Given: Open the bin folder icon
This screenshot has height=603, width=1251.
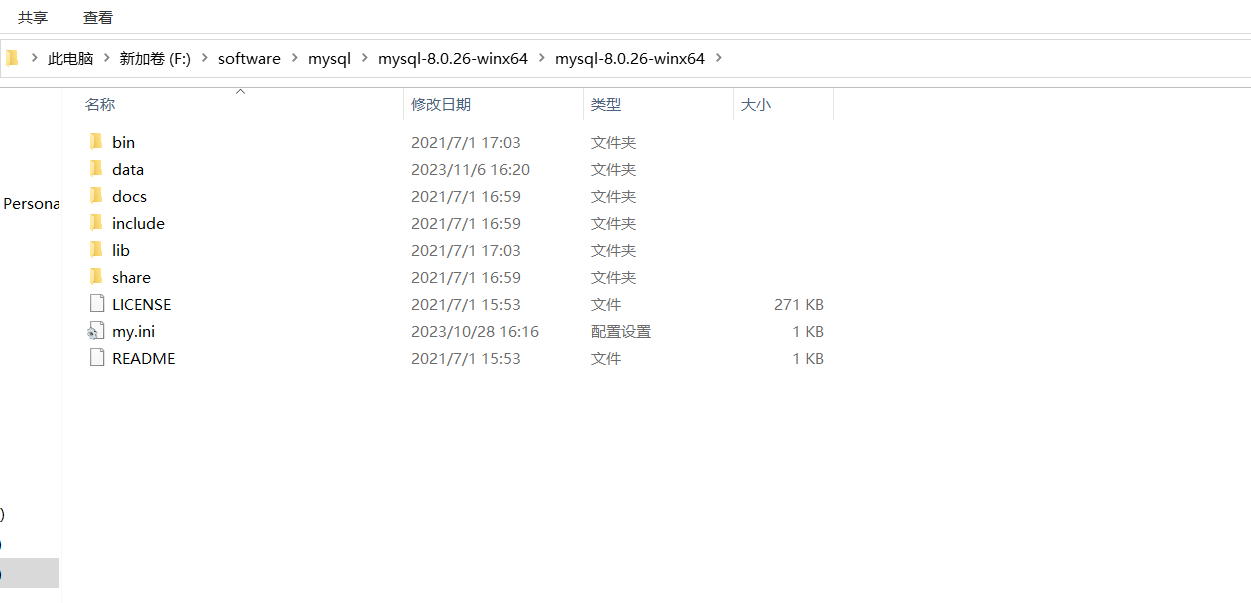Looking at the screenshot, I should pyautogui.click(x=96, y=142).
